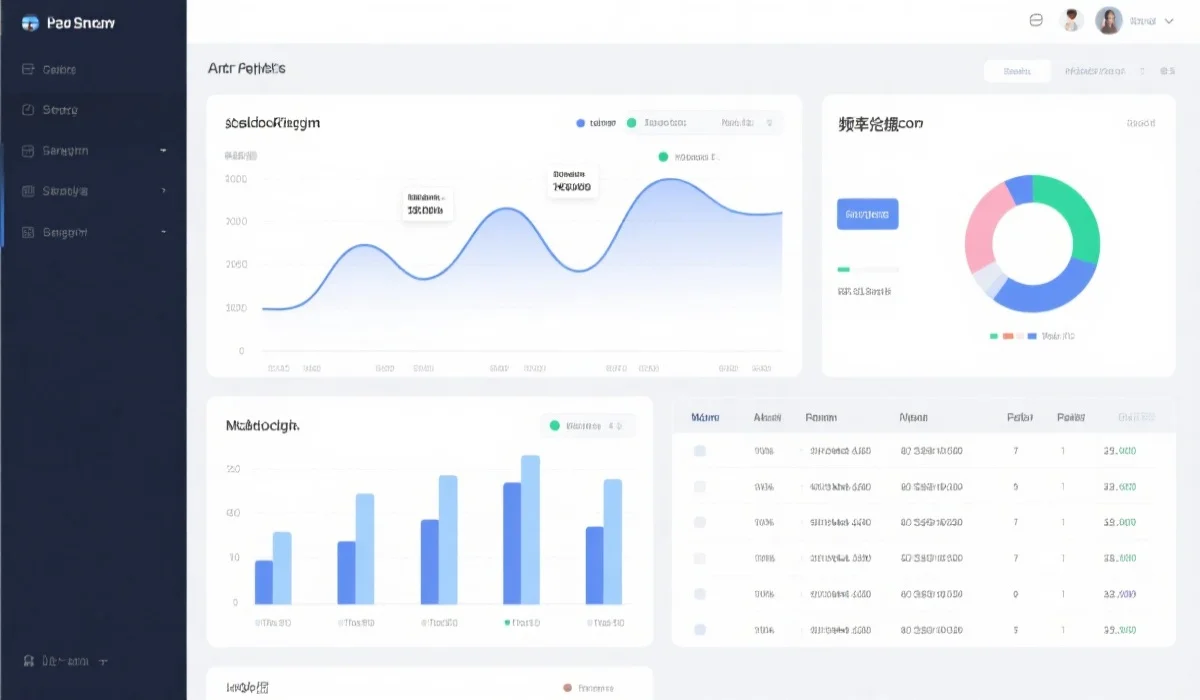
Task: Click the fifth sidebar item's grid icon
Action: (x=28, y=232)
